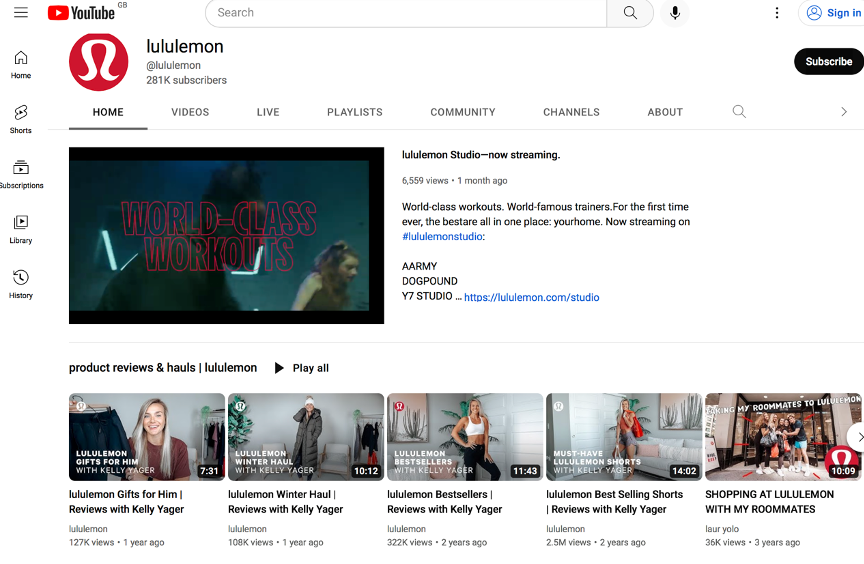Click 'SHOPPING AT LULULEMON WITH MY ROOMMATES' title
The image size is (864, 564).
769,502
